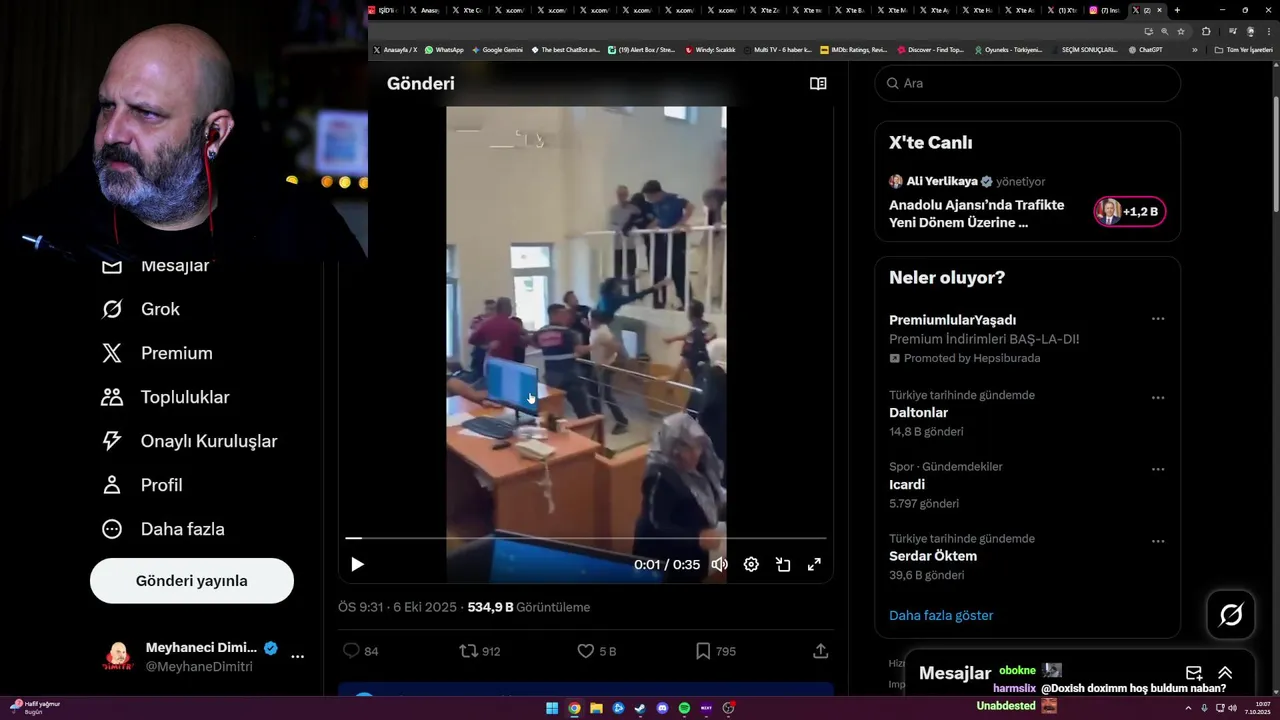The image size is (1280, 720).
Task: Open Mesajlar in the sidebar
Action: [156, 266]
